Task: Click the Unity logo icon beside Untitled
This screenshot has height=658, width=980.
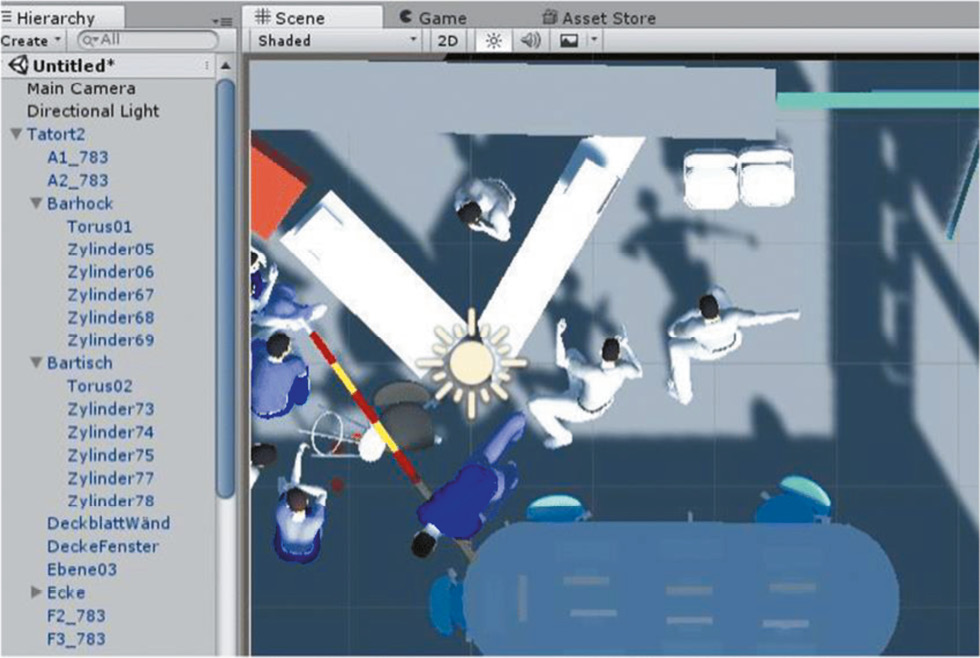Action: coord(17,65)
